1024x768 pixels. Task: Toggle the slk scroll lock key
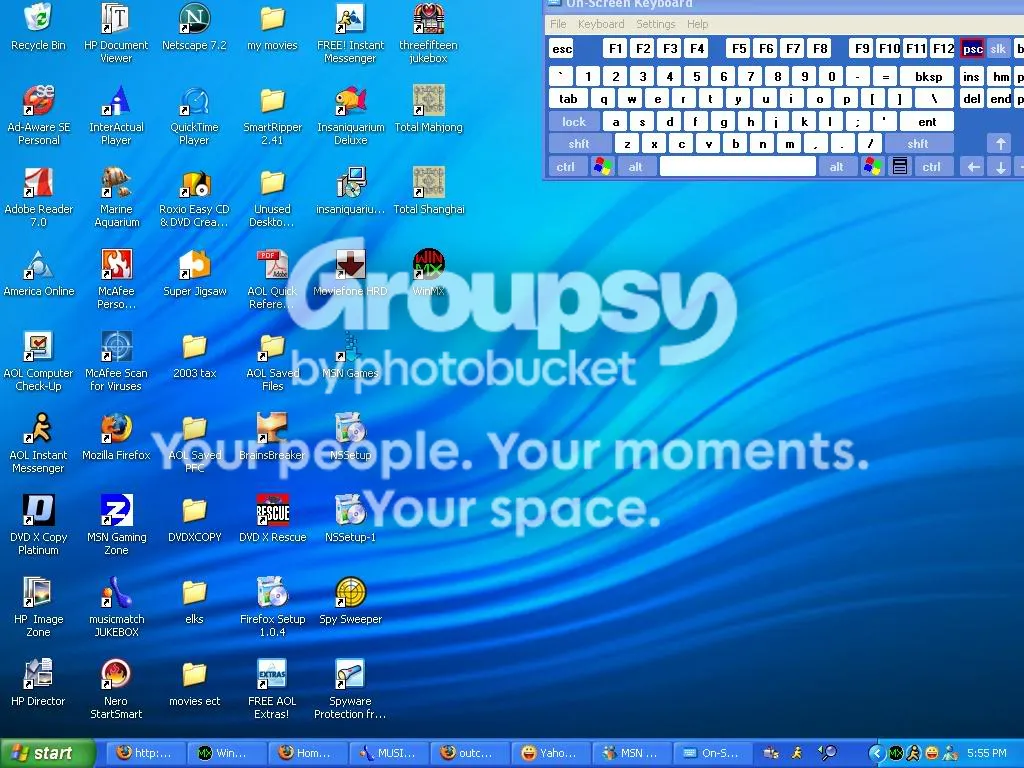997,49
